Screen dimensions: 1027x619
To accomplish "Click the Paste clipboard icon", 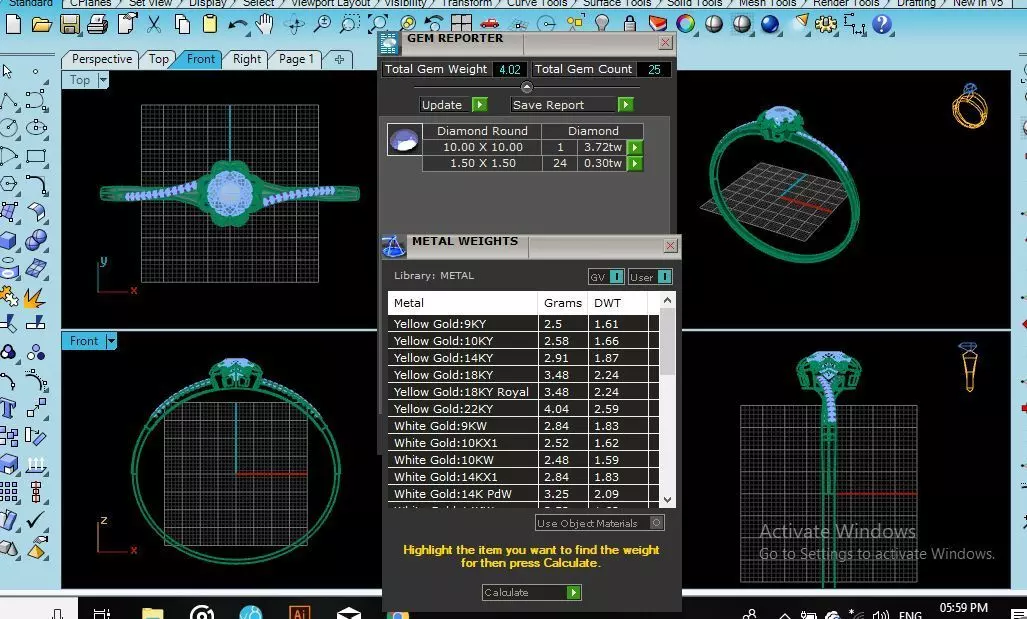I will 210,25.
